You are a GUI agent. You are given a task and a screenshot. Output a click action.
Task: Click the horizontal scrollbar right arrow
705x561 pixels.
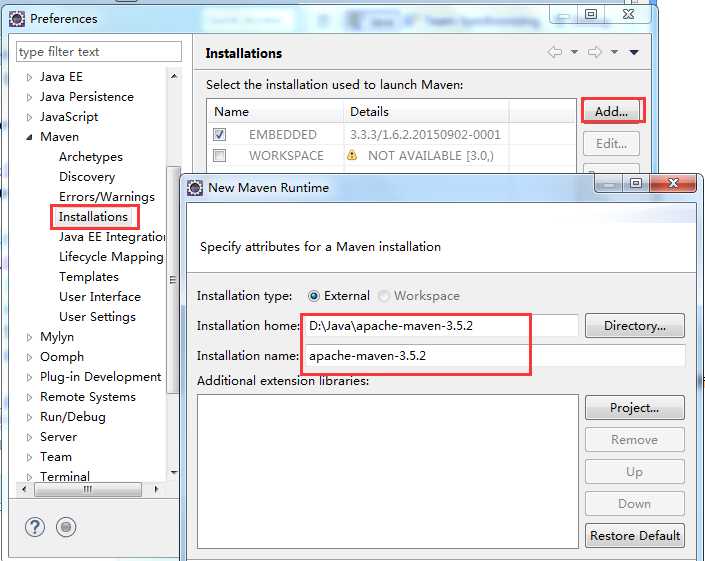coord(156,489)
